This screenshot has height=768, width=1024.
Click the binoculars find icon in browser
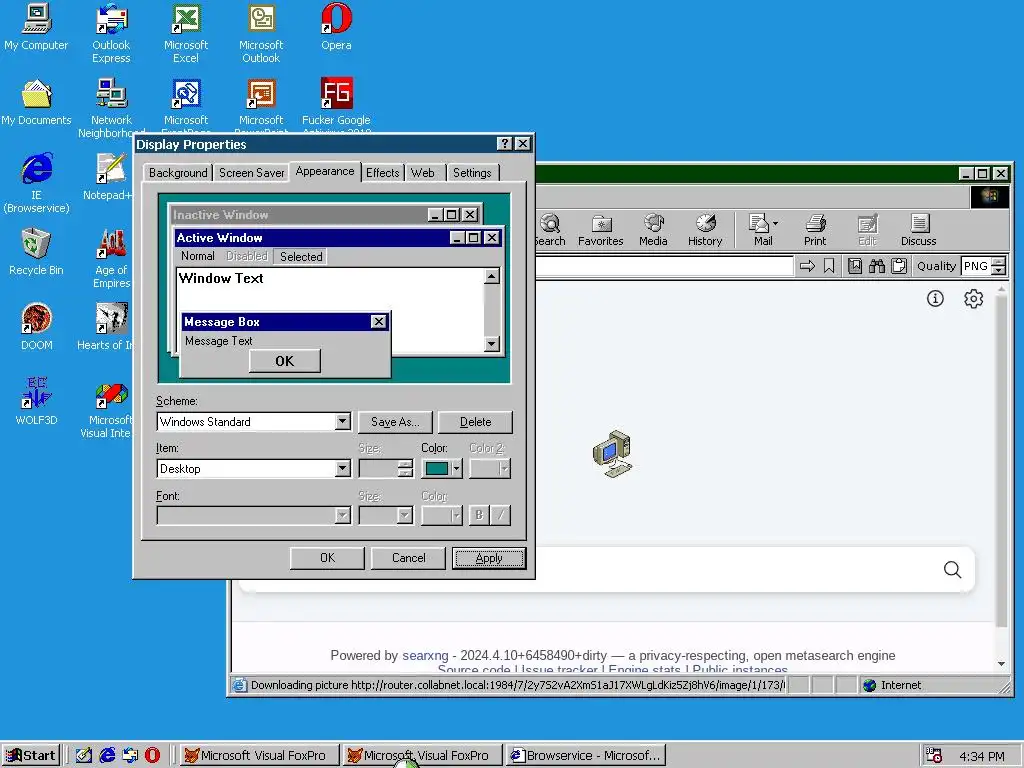(x=876, y=266)
